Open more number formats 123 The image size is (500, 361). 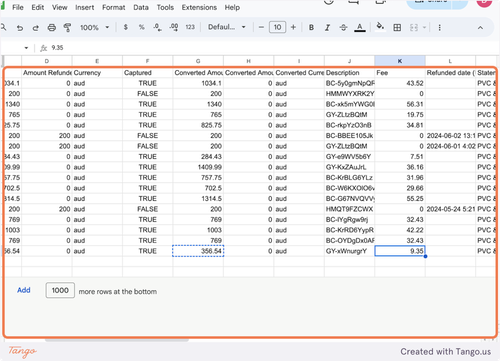(x=190, y=27)
